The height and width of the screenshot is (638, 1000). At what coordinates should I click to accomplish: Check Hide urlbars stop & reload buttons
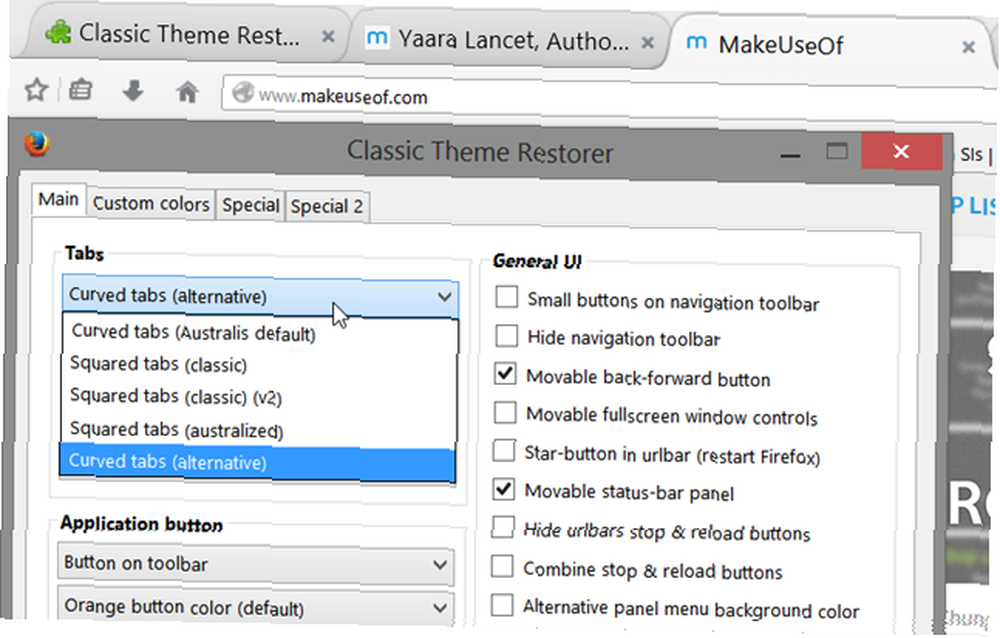(x=503, y=527)
